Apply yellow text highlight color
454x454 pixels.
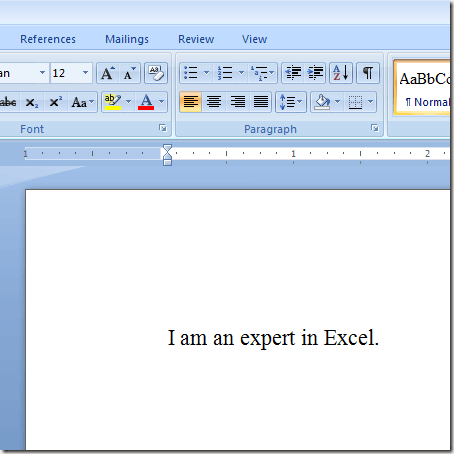pyautogui.click(x=113, y=102)
